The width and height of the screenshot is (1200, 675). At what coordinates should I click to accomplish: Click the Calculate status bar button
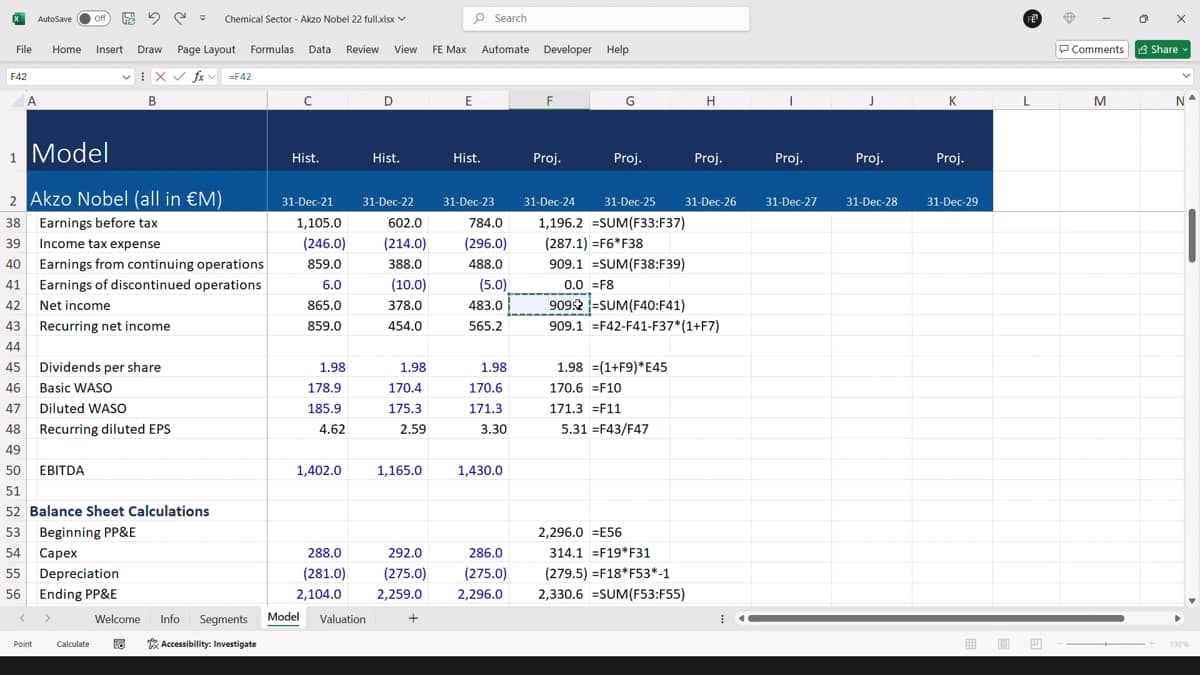click(x=73, y=644)
